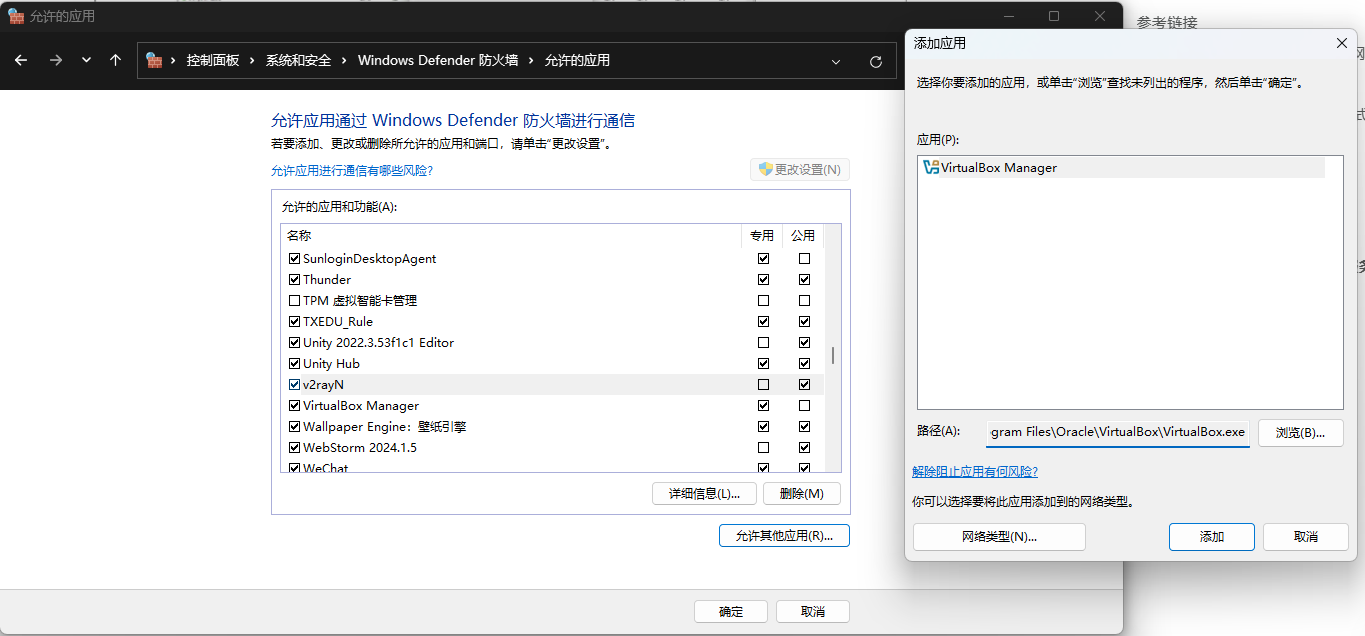
Task: Toggle WebStorm 2024.1.5 enabled checkbox
Action: tap(295, 447)
